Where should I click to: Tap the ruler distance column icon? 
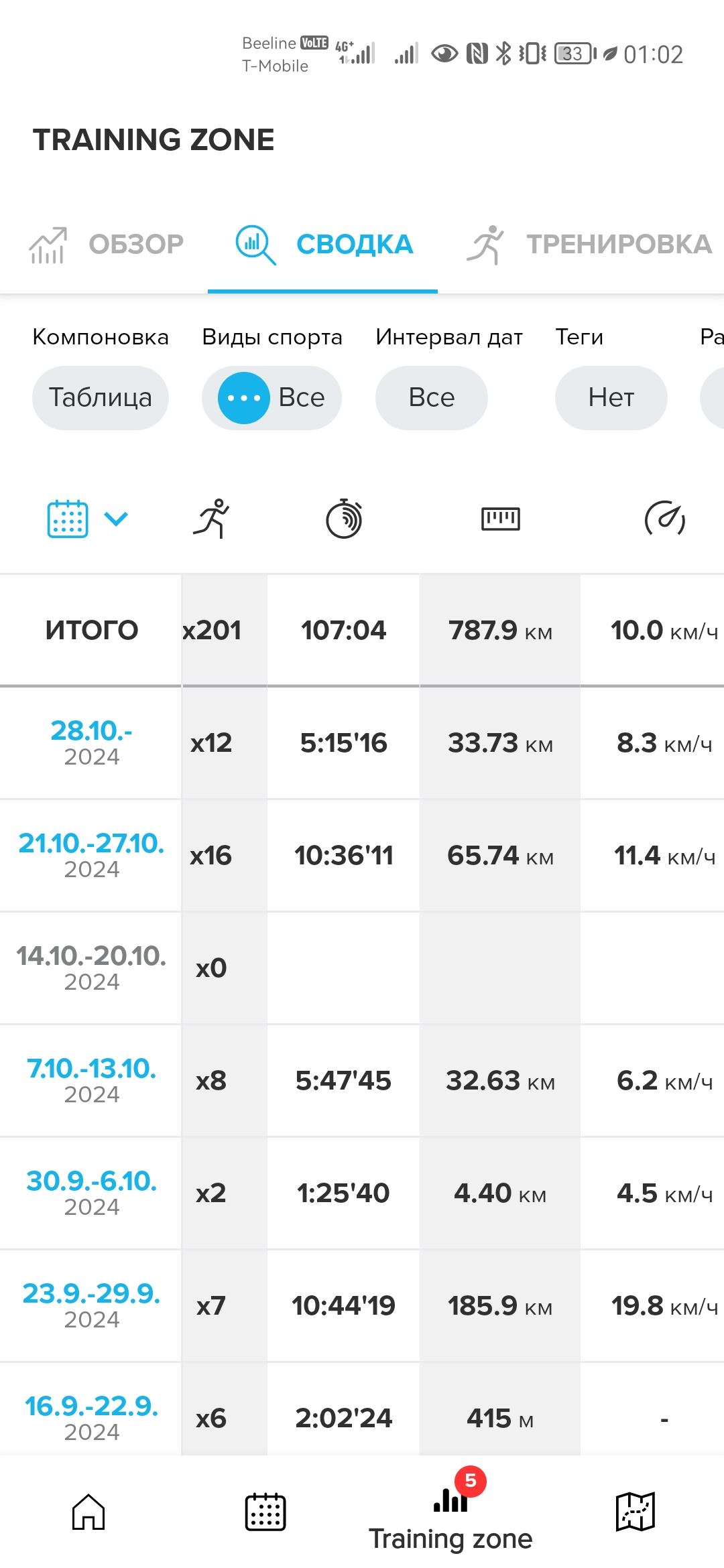[x=500, y=519]
